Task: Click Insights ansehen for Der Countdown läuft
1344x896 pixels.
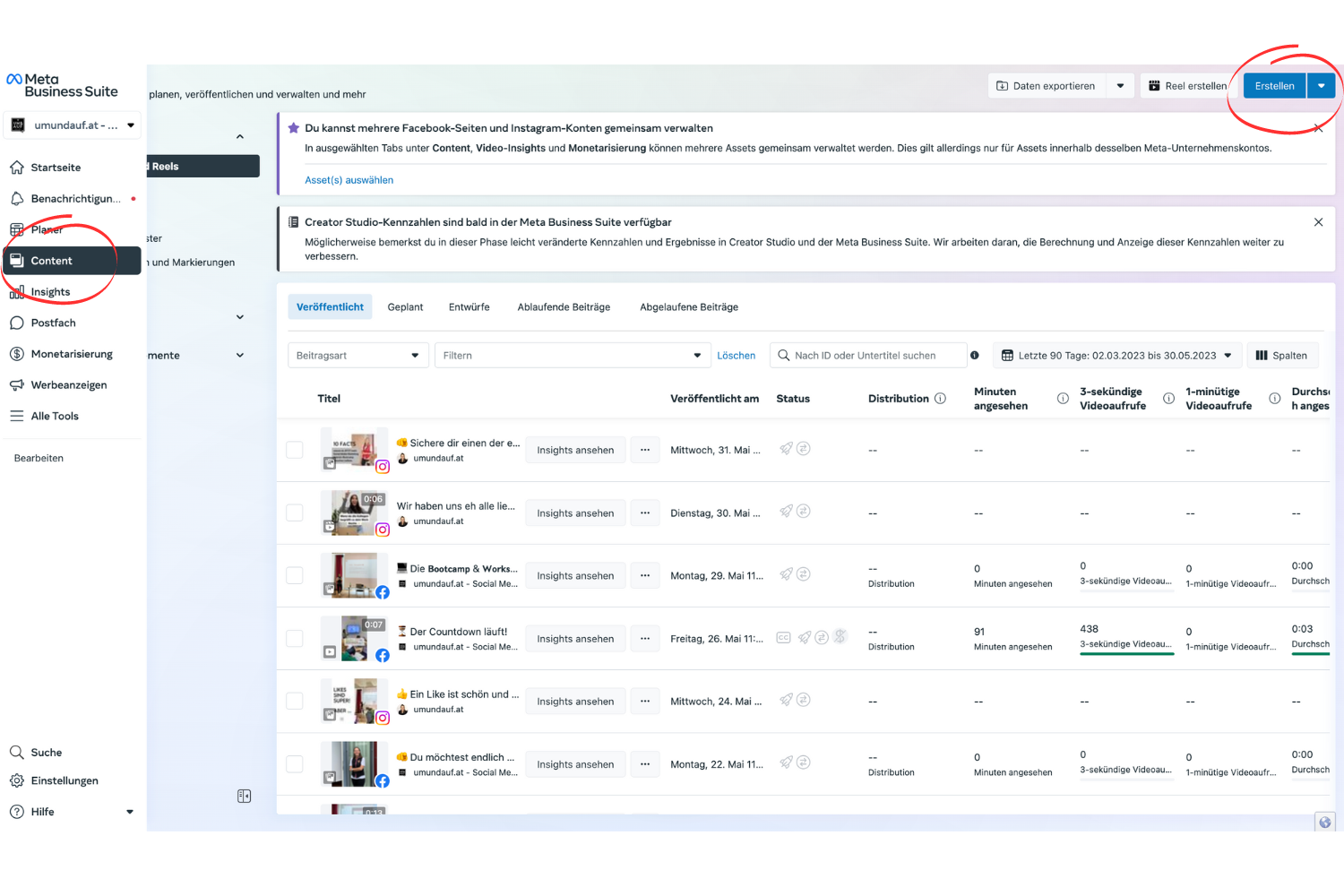Action: point(575,638)
